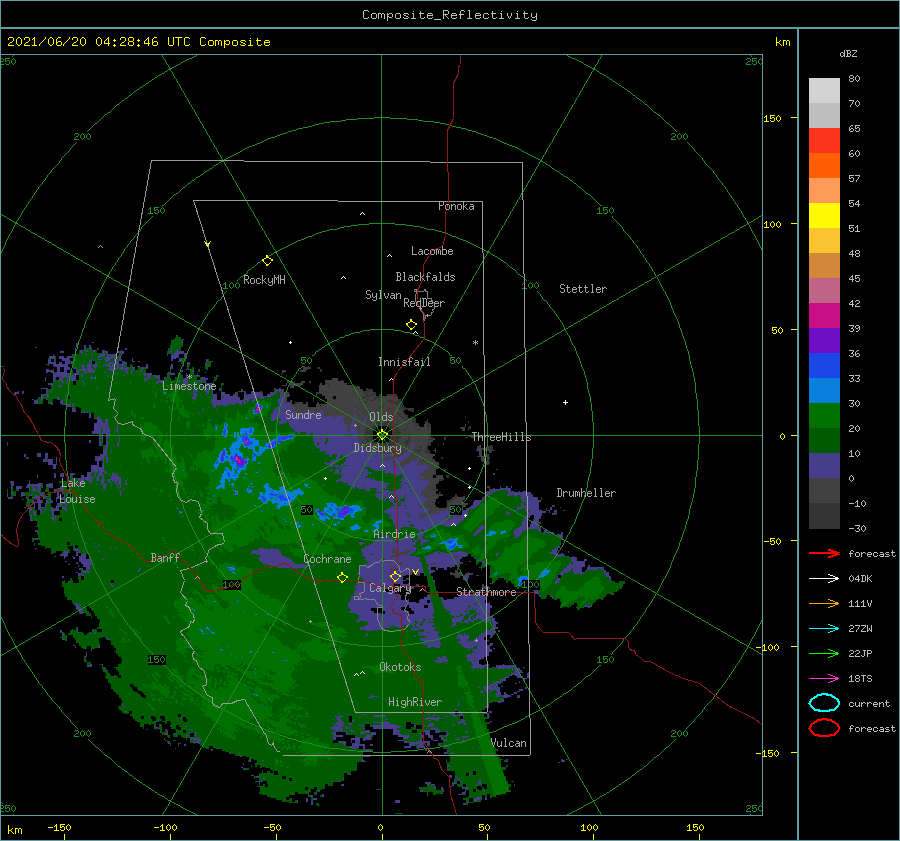Click the -150 km x-axis tick label
900x841 pixels.
59,827
